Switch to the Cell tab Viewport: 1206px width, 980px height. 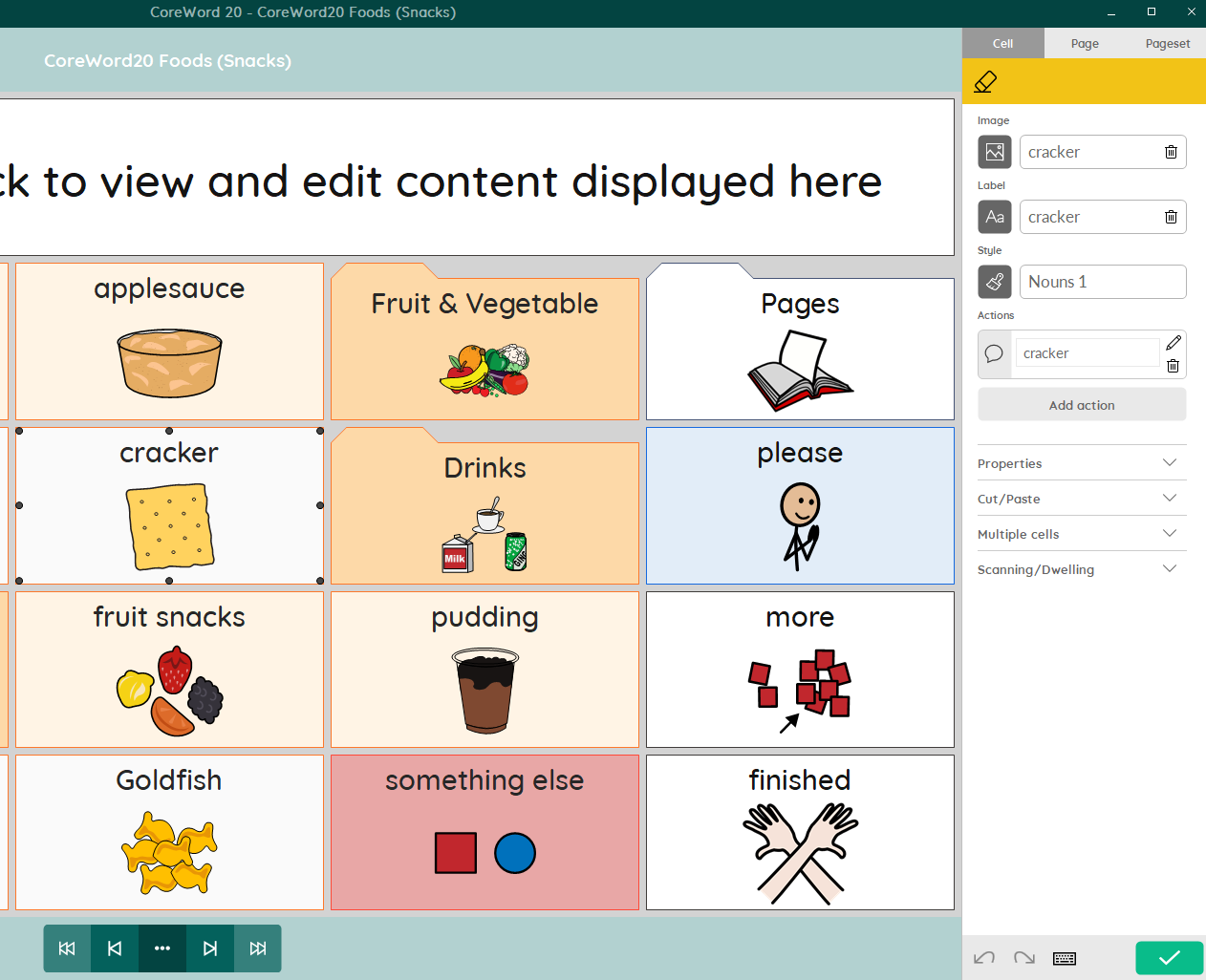[x=1002, y=43]
